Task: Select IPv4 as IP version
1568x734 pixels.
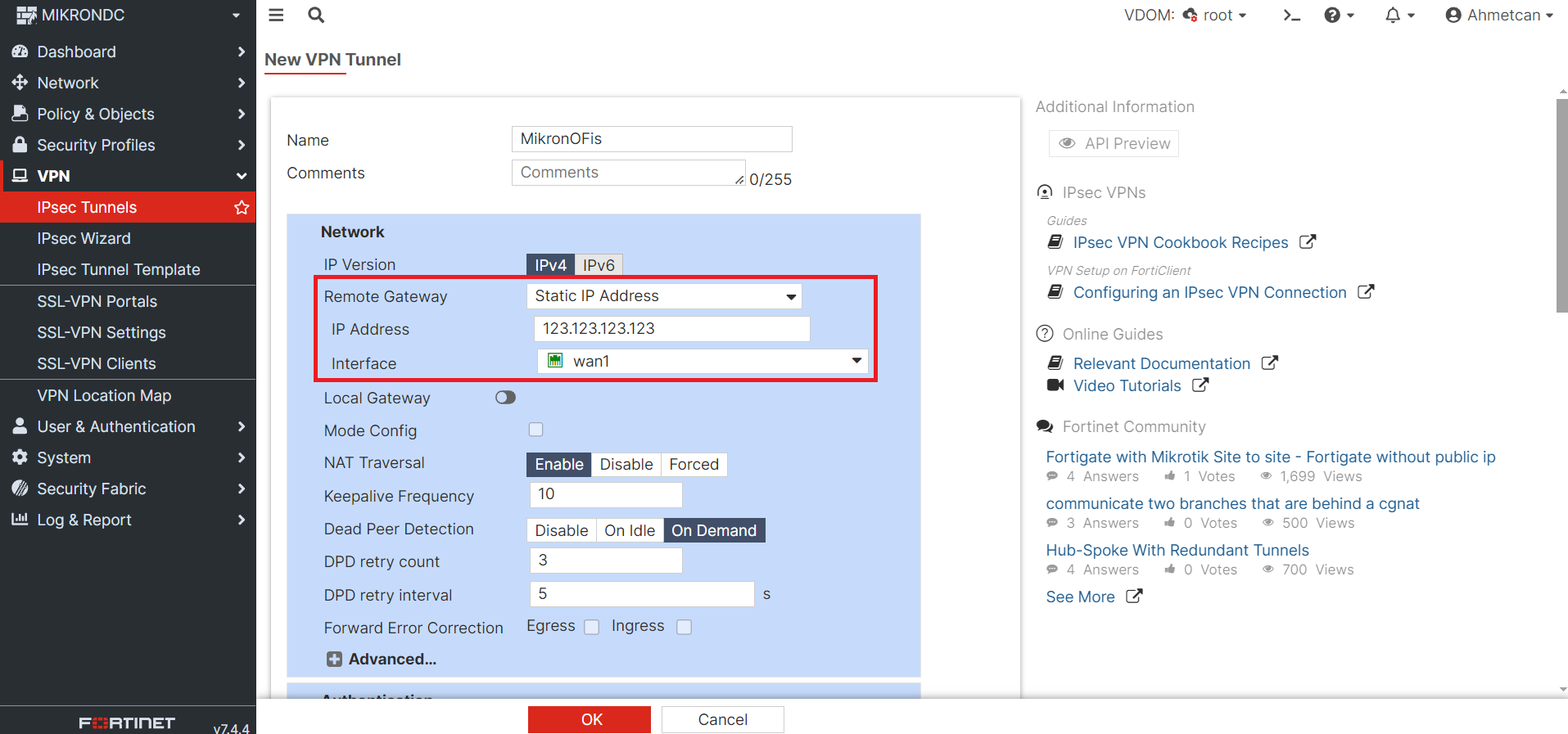Action: [x=550, y=264]
